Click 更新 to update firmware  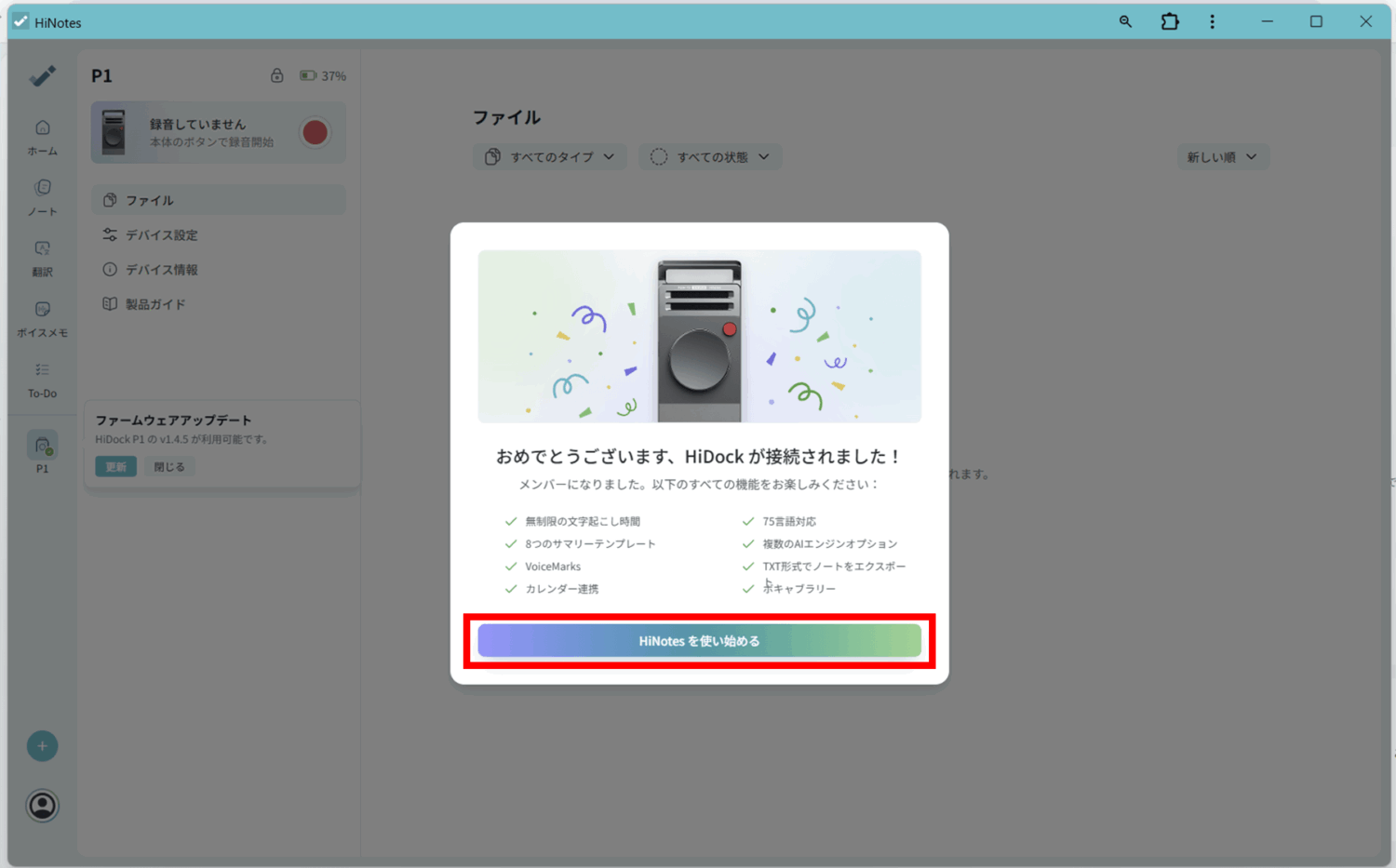pyautogui.click(x=115, y=466)
